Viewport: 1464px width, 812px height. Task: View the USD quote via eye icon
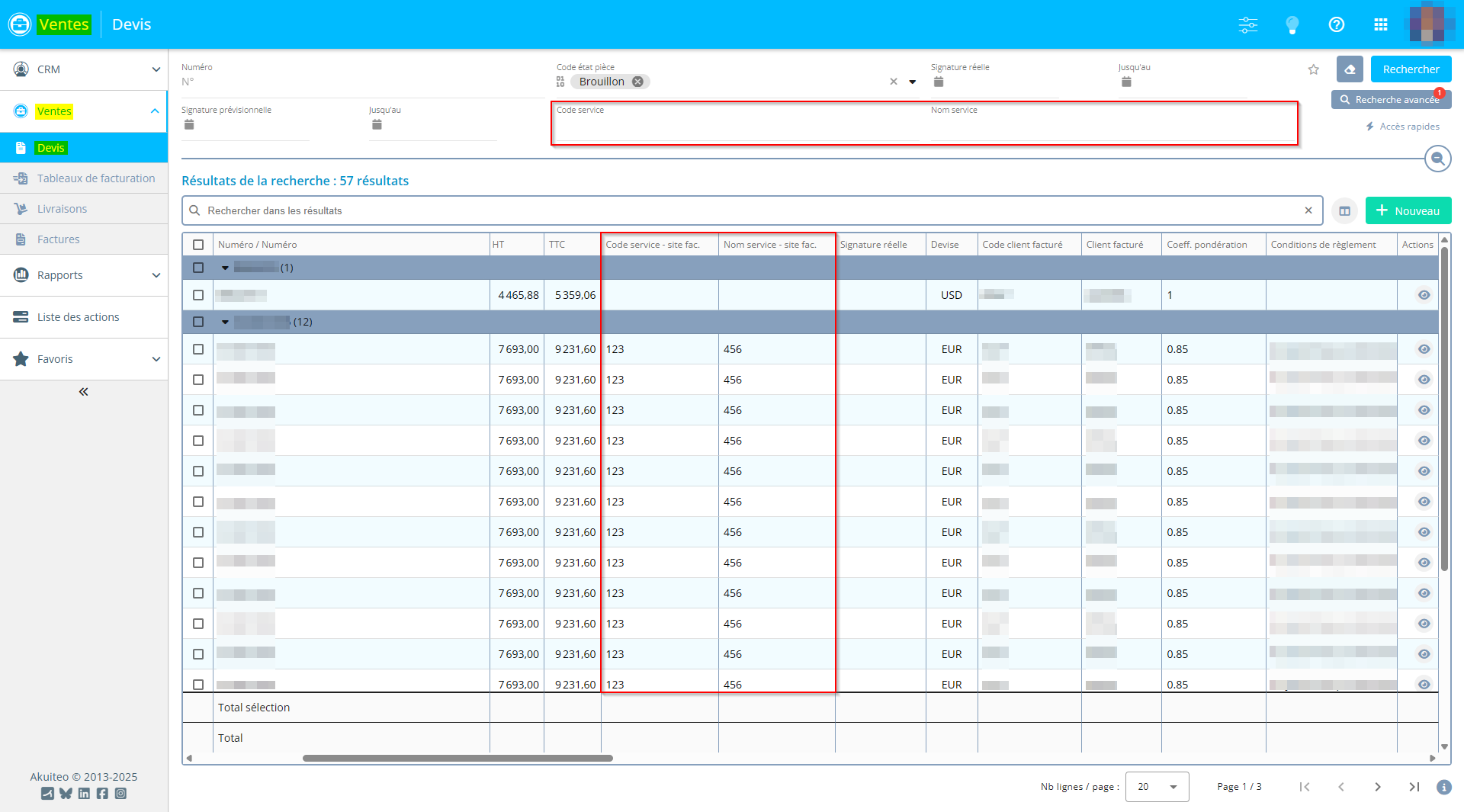pyautogui.click(x=1423, y=295)
